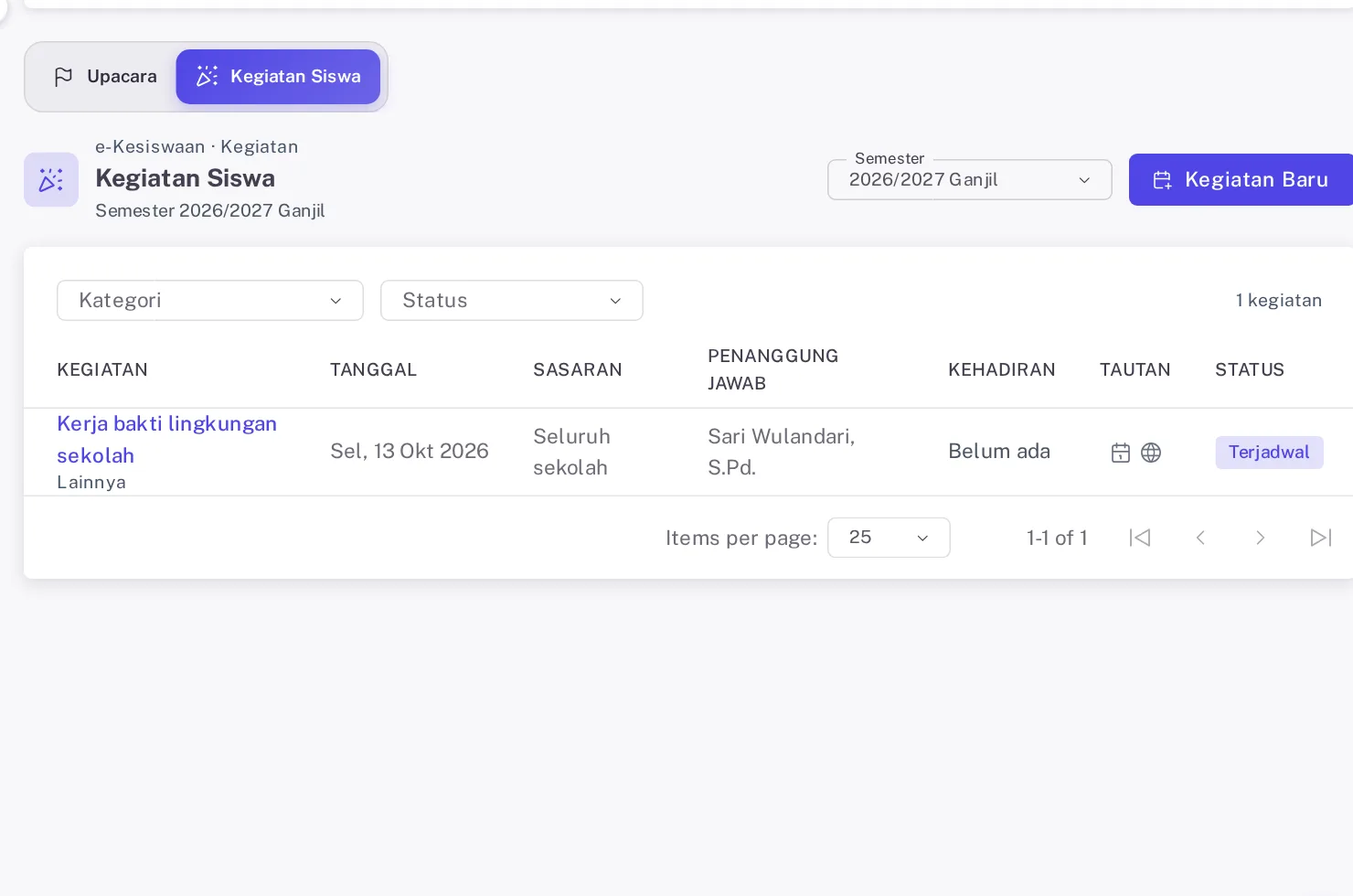Click the date Sel, 13 Okt 2026
Screen dimensions: 1353x896
[410, 452]
